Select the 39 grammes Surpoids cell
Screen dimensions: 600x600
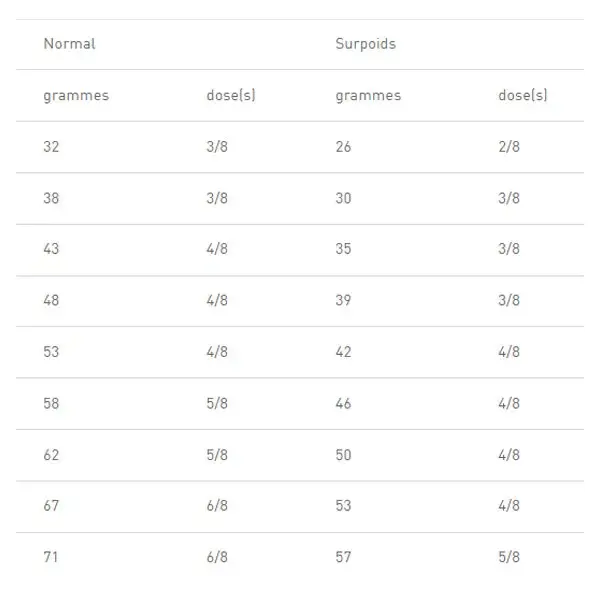point(343,300)
